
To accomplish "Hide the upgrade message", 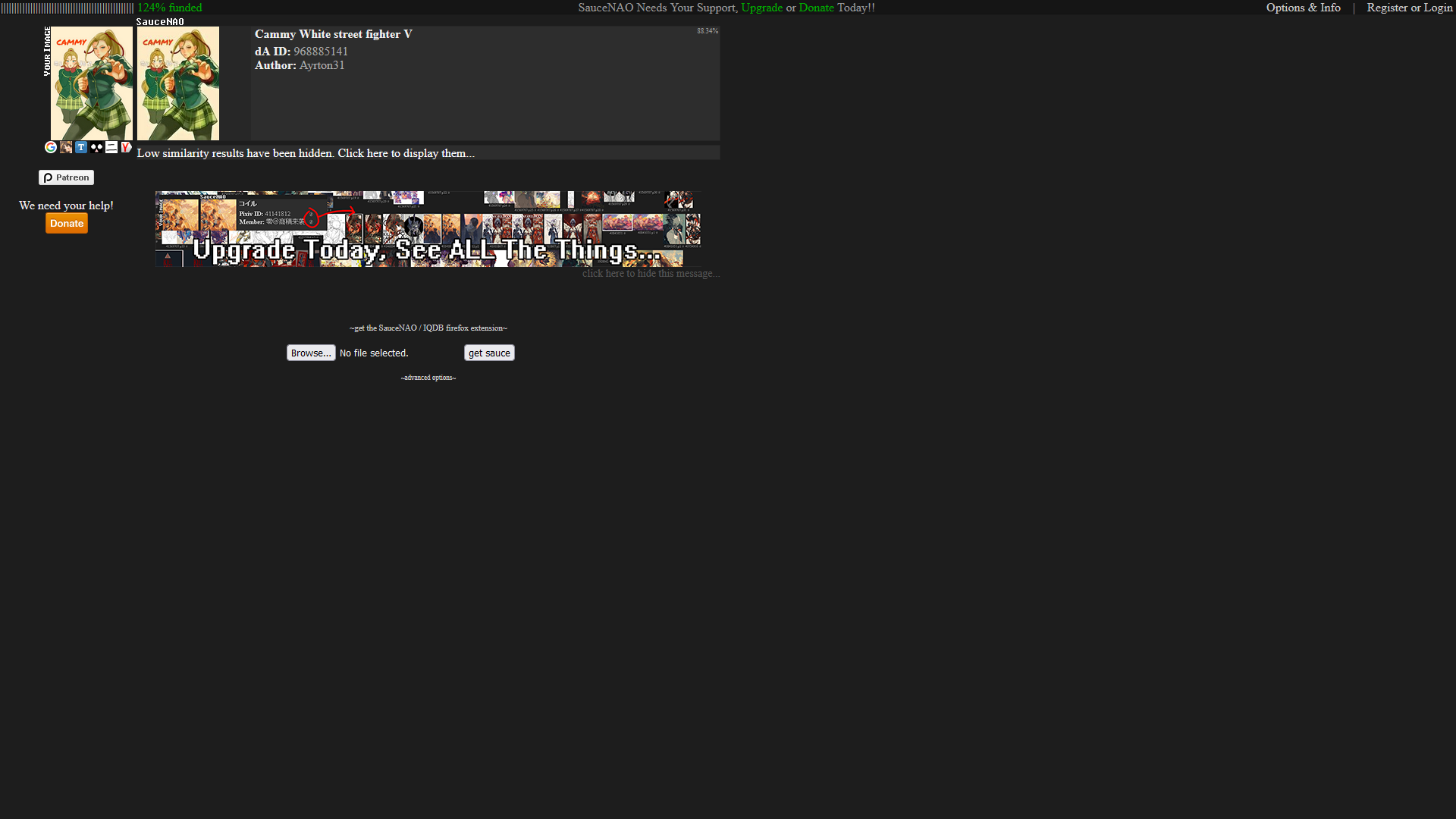I will [651, 274].
